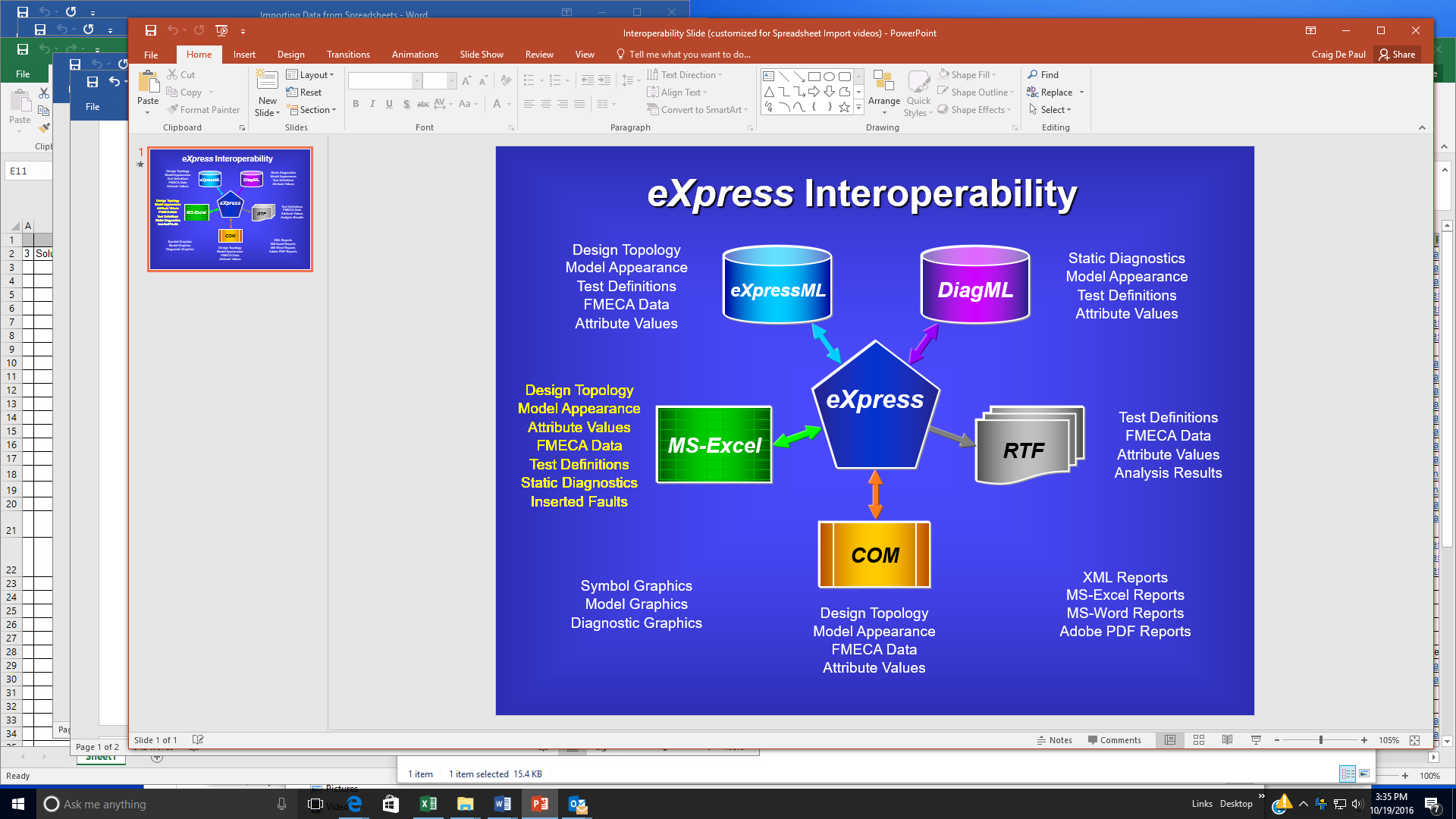This screenshot has width=1456, height=819.
Task: Switch to the Design tab
Action: pyautogui.click(x=290, y=55)
